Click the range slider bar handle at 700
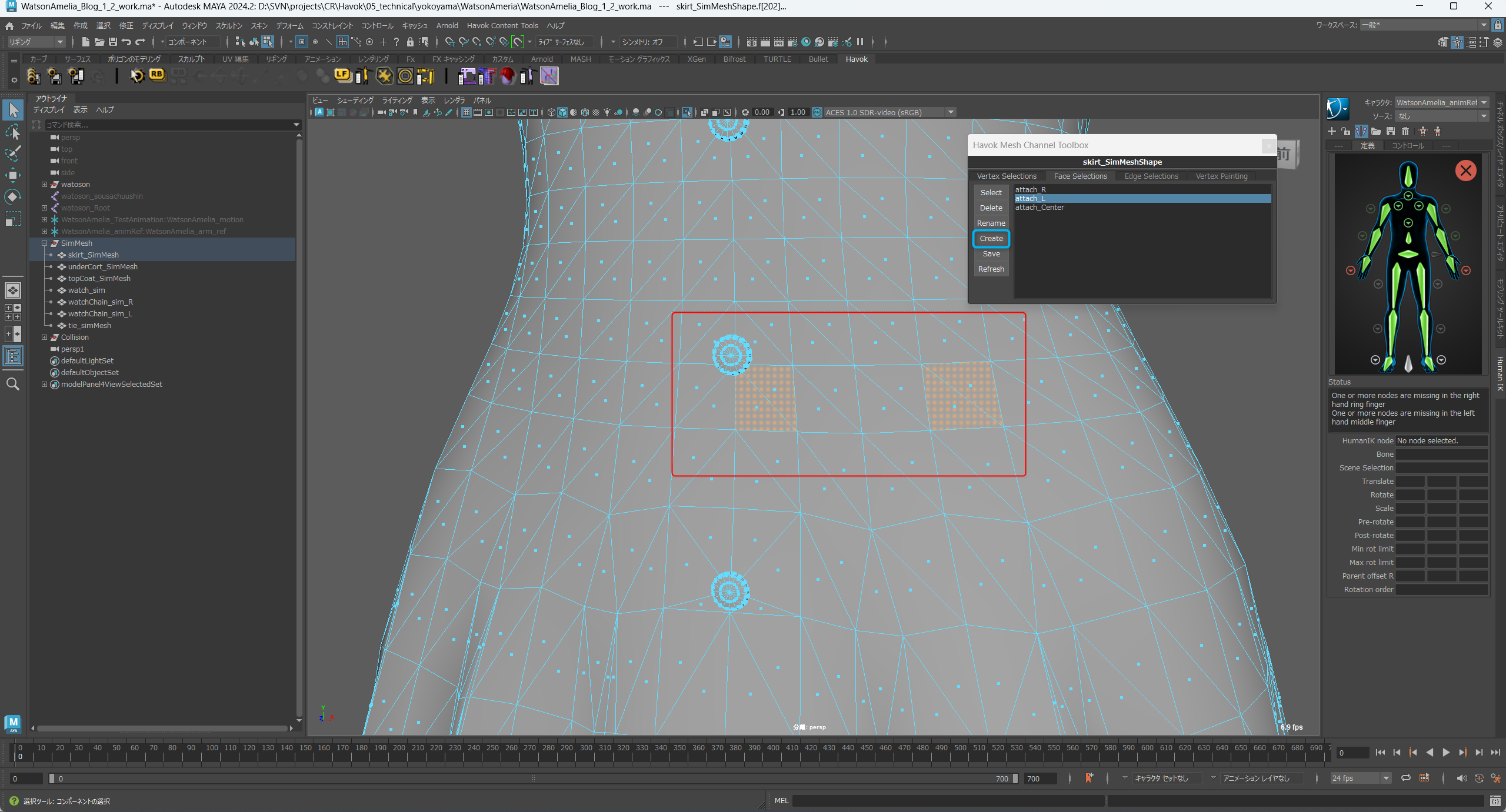The image size is (1506, 812). pyautogui.click(x=1015, y=778)
